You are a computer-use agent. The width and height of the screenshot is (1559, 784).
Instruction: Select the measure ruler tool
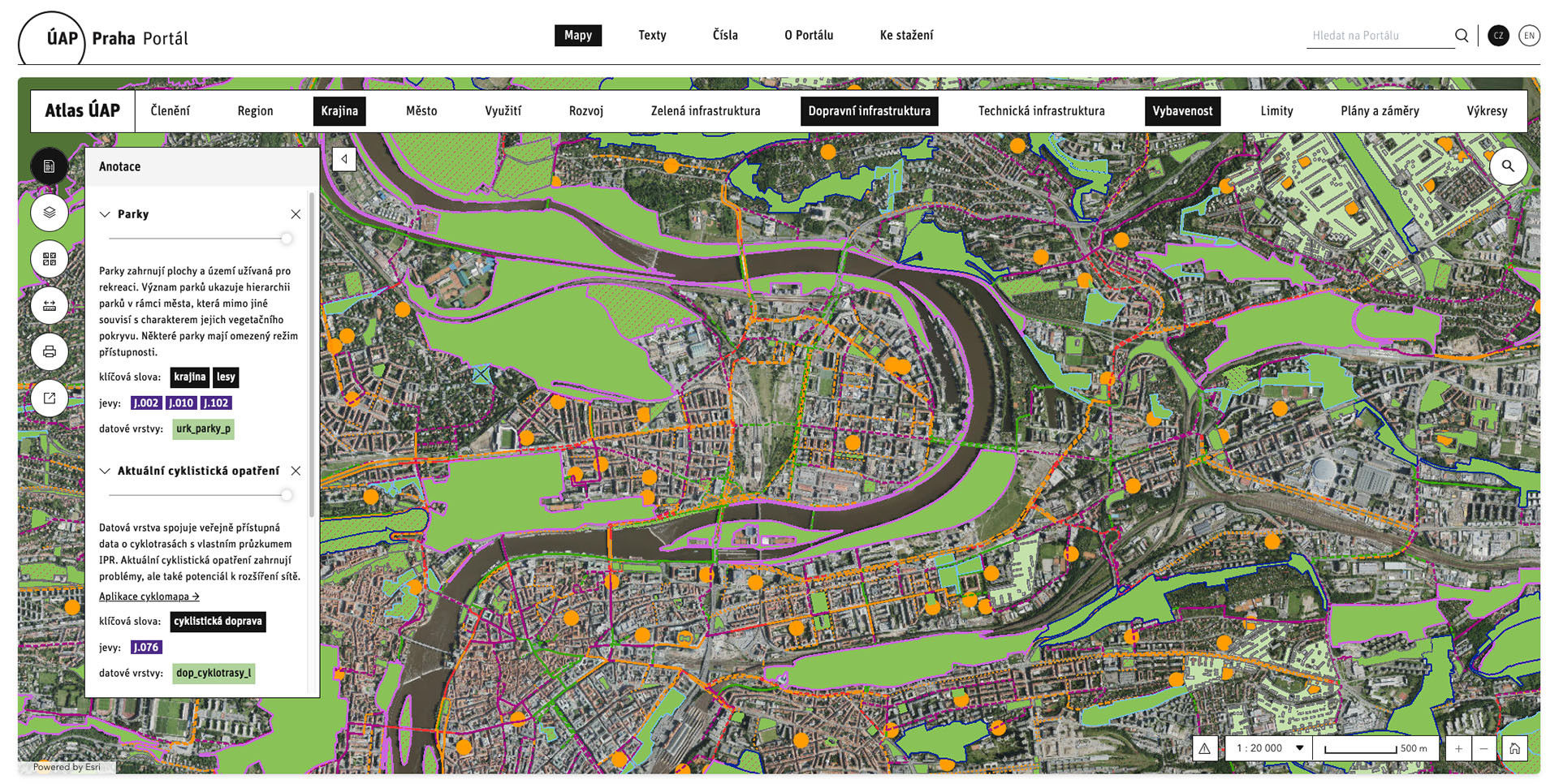click(50, 305)
